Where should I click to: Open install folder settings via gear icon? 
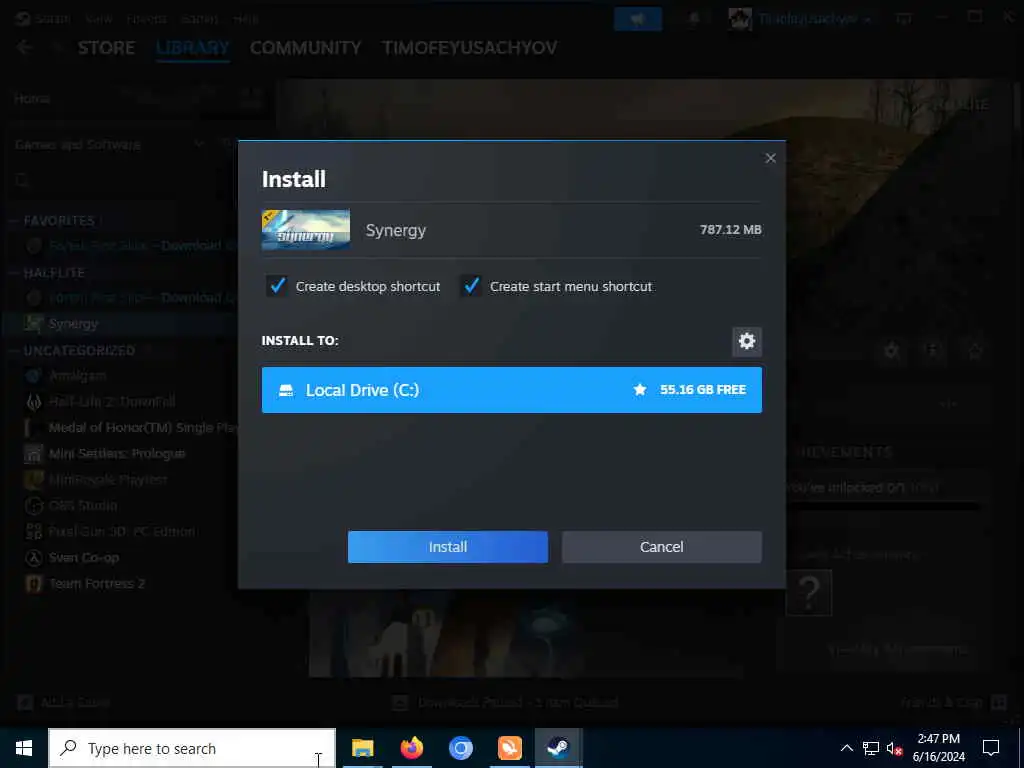[x=746, y=341]
